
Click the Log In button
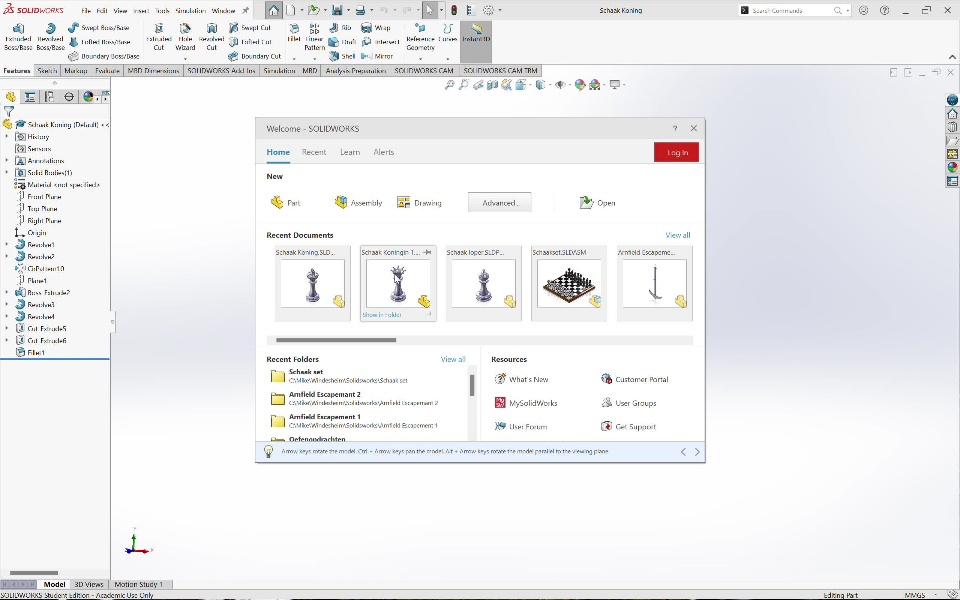pyautogui.click(x=677, y=152)
